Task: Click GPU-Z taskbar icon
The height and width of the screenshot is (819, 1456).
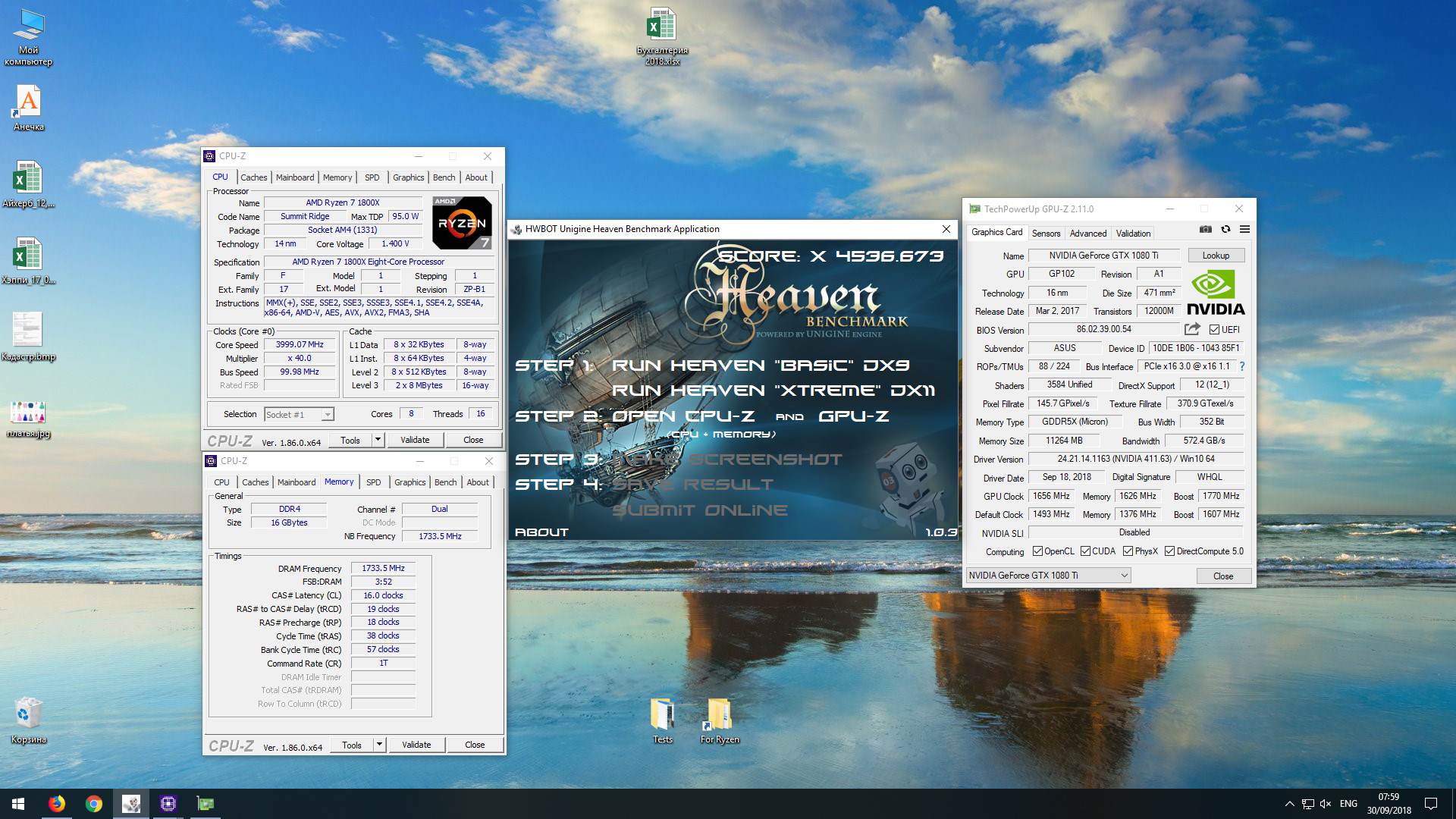Action: tap(206, 804)
